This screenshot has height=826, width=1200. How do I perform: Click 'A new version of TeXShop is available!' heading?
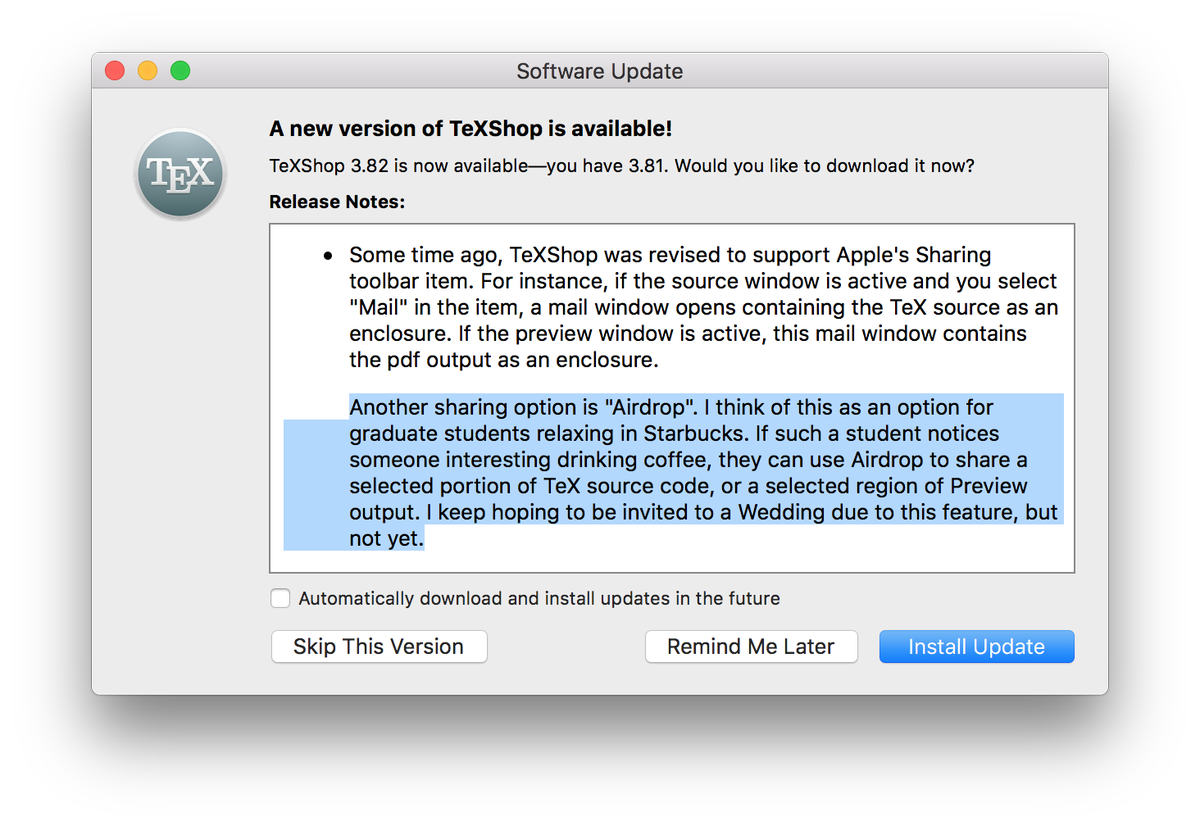click(471, 128)
